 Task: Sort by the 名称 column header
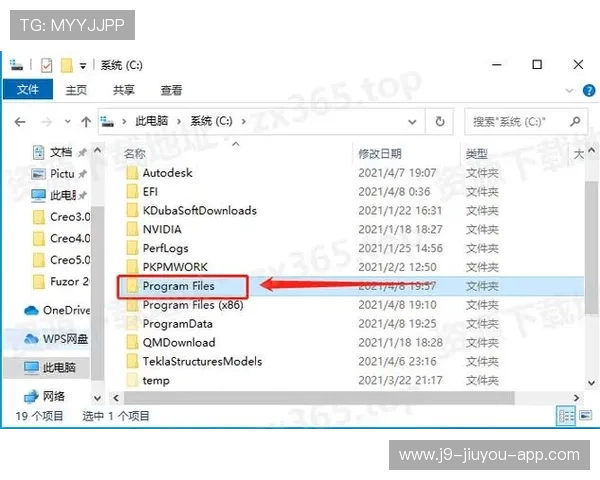135,154
